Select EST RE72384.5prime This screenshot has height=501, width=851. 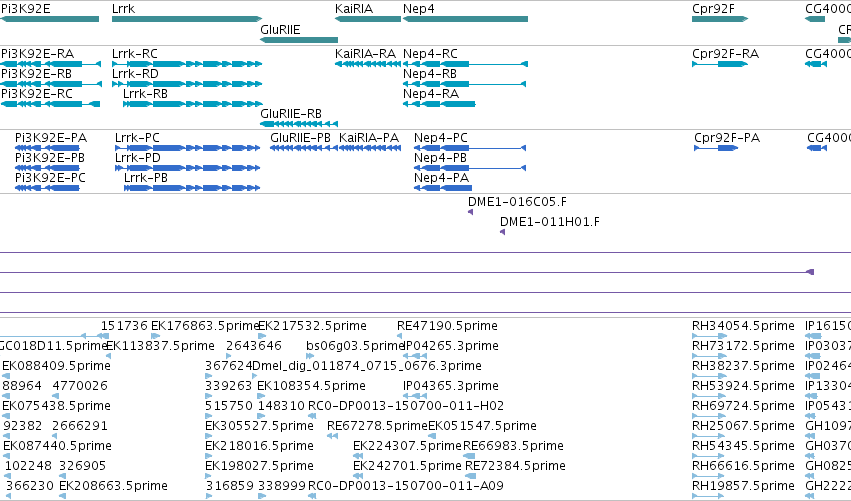tap(470, 477)
